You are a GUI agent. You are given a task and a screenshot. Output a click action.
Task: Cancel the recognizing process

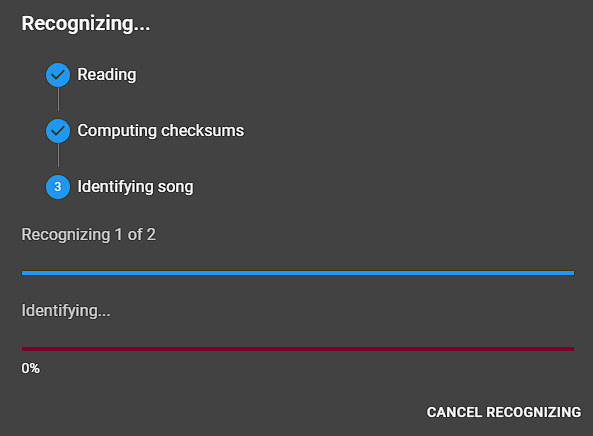pos(504,412)
